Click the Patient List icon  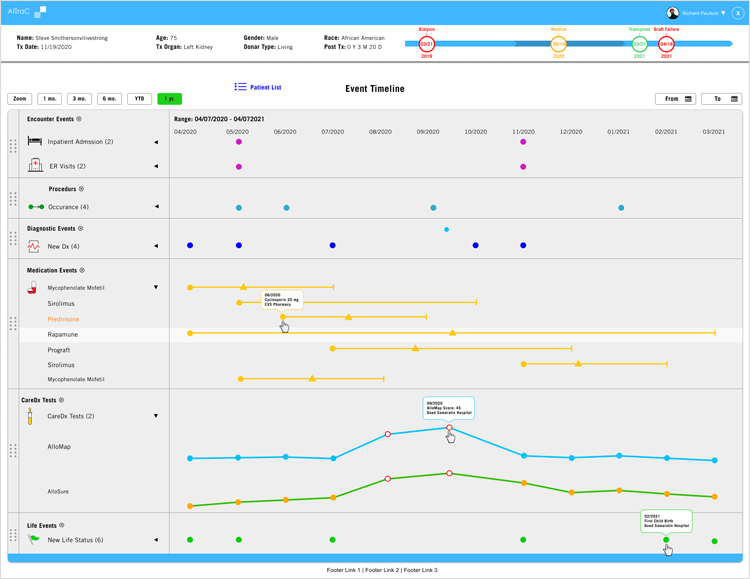pos(240,88)
